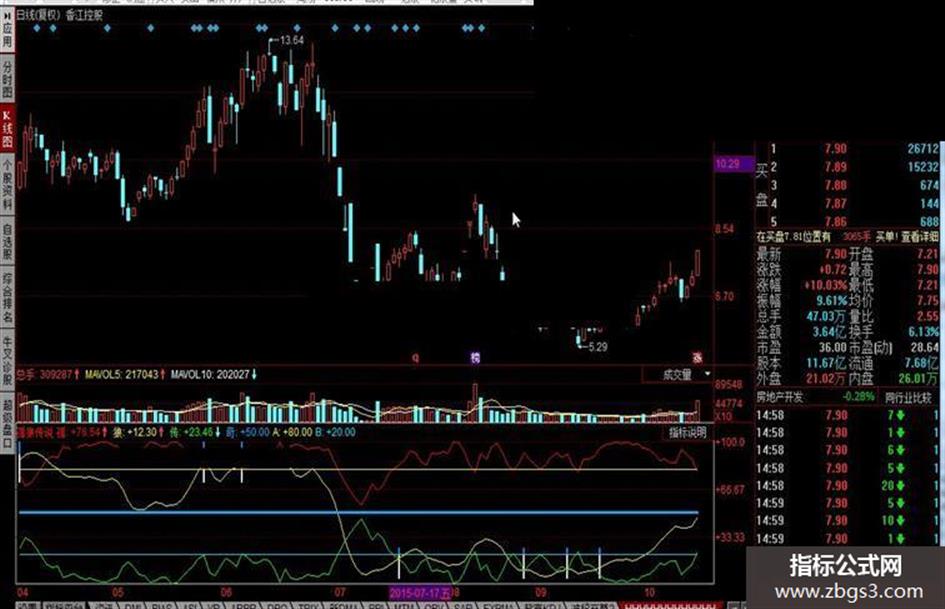This screenshot has width=945, height=609.
Task: Click the purple 10.29 price tag
Action: 733,163
